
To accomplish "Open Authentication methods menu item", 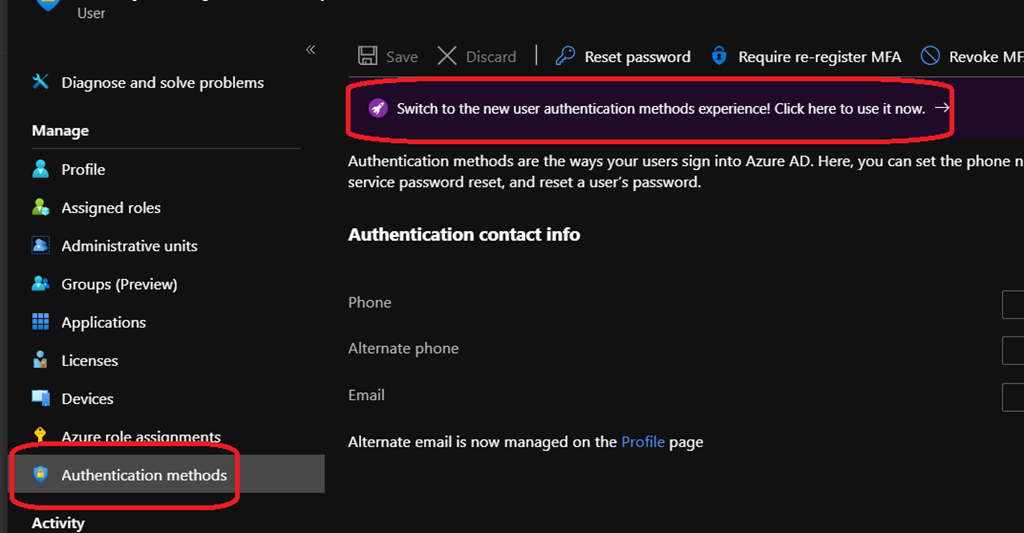I will (144, 475).
